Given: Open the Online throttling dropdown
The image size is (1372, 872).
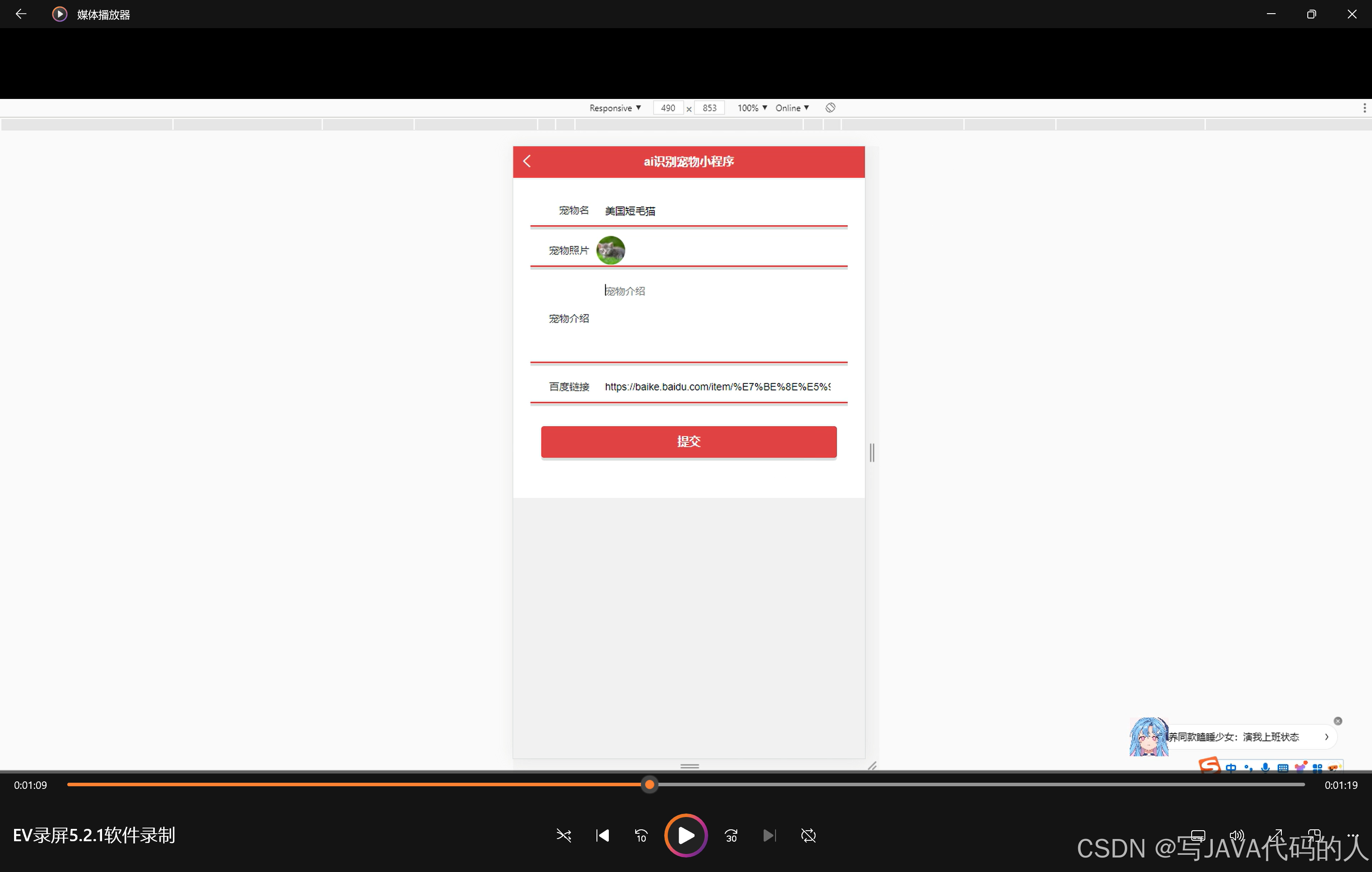Looking at the screenshot, I should 792,108.
